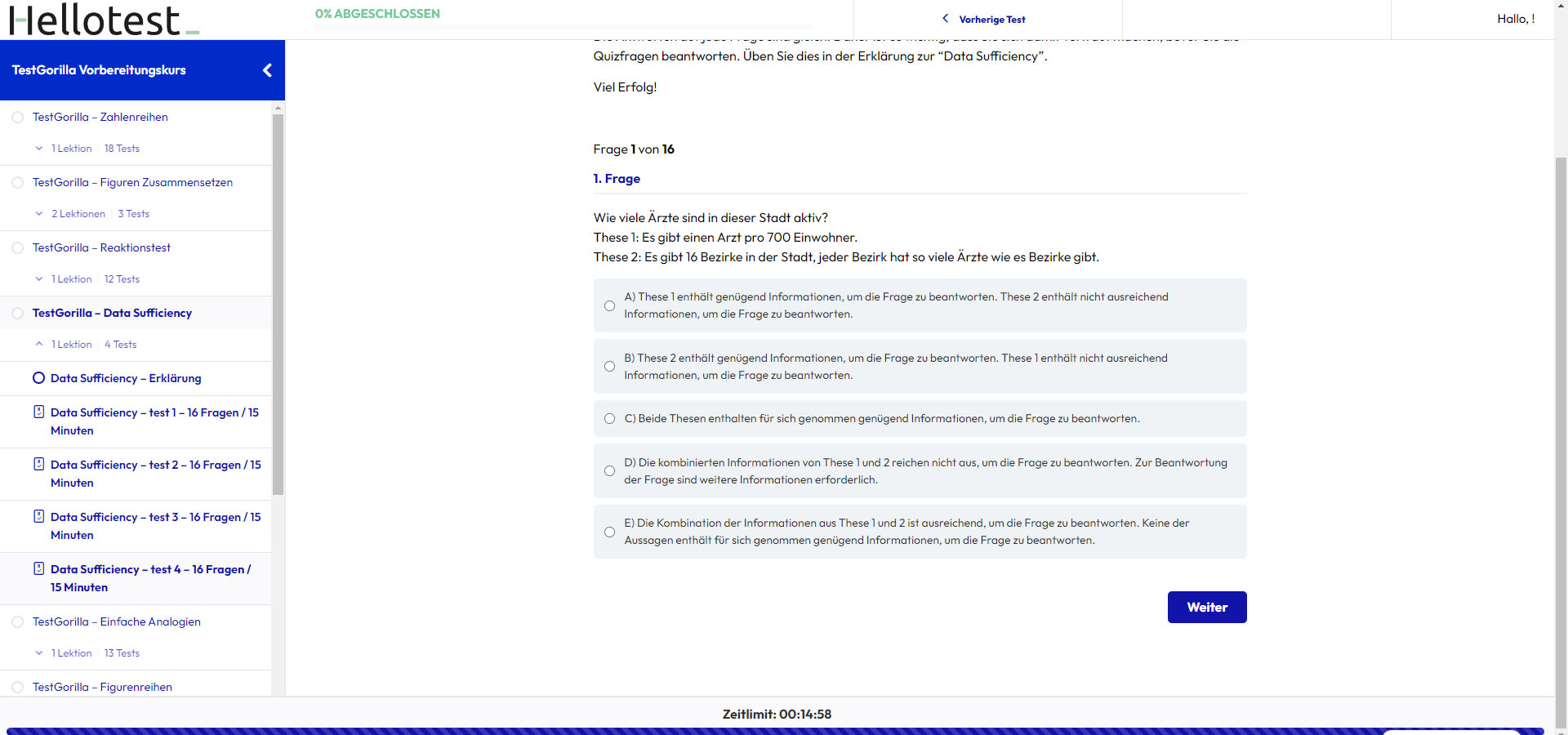The width and height of the screenshot is (1568, 735).
Task: Click the back arrow next to Vorherige Test
Action: click(946, 18)
